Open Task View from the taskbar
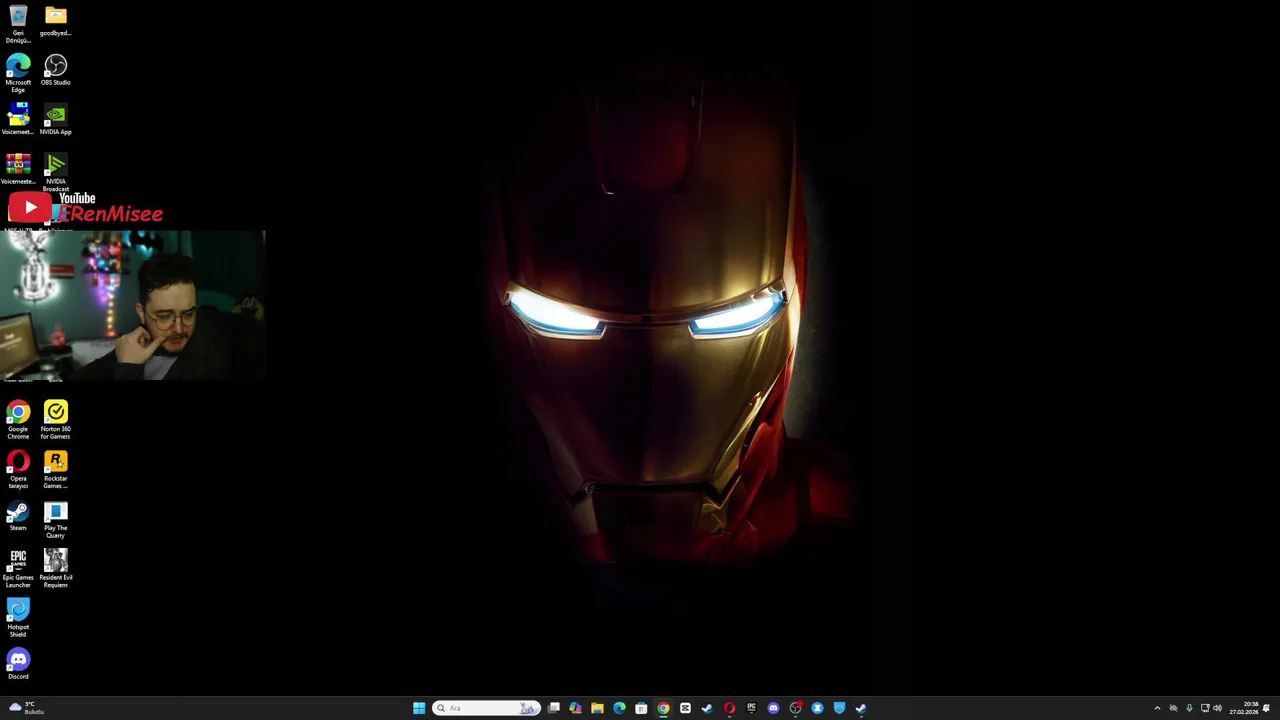 [553, 708]
